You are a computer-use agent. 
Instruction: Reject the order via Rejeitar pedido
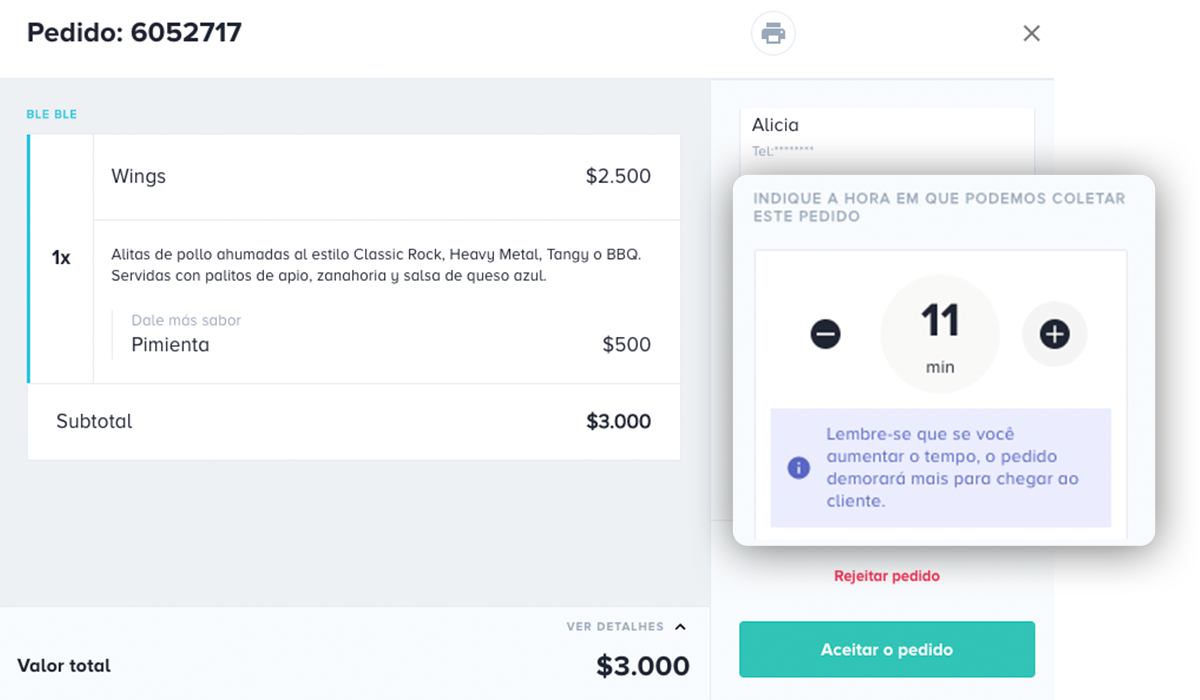coord(887,576)
